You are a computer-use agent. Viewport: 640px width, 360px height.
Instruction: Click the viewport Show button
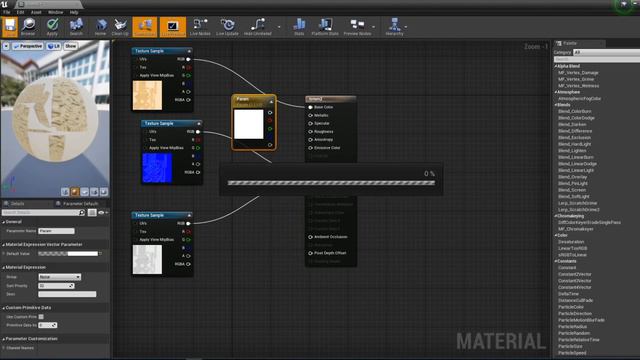71,46
